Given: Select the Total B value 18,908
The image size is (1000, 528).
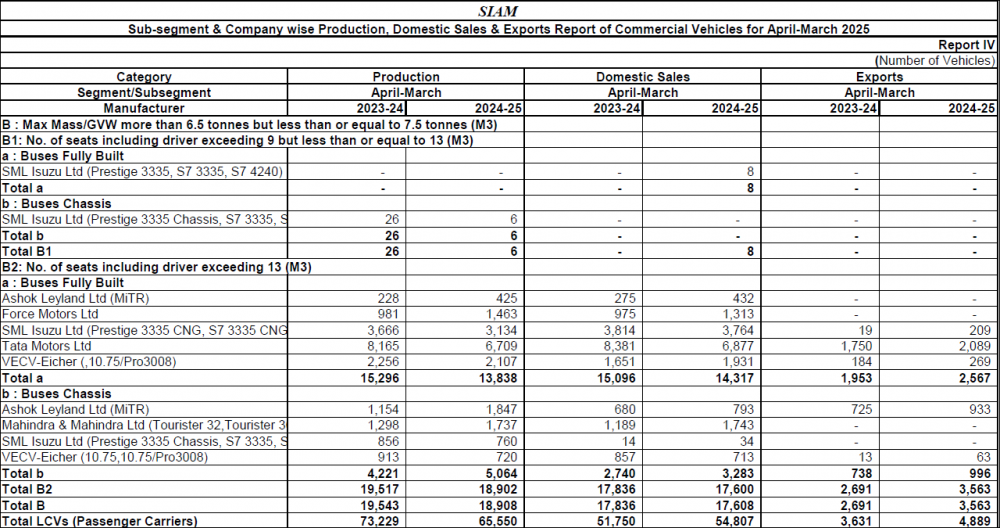Looking at the screenshot, I should [x=498, y=505].
